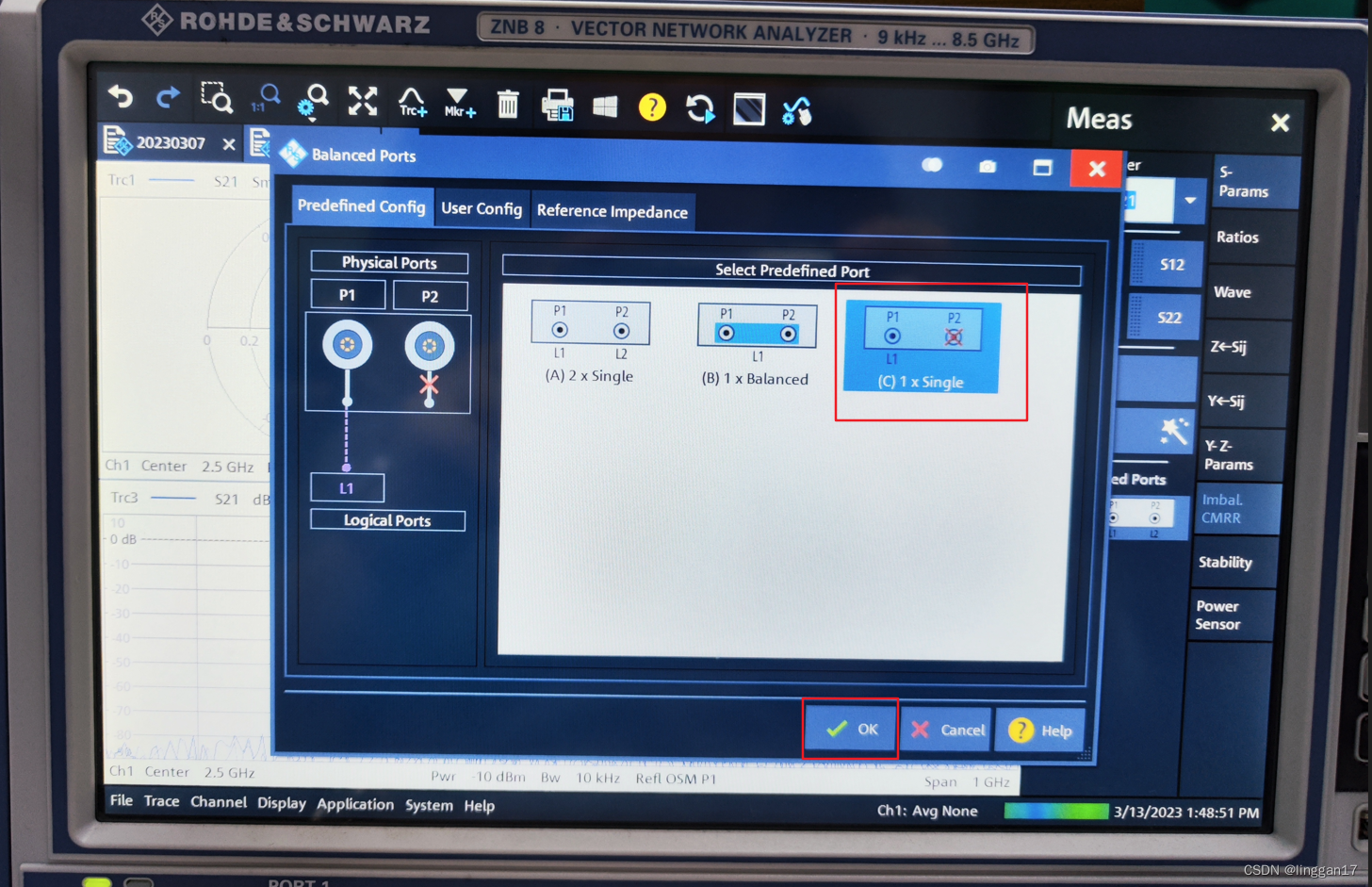The height and width of the screenshot is (887, 1372).
Task: Open the System menu
Action: point(429,805)
